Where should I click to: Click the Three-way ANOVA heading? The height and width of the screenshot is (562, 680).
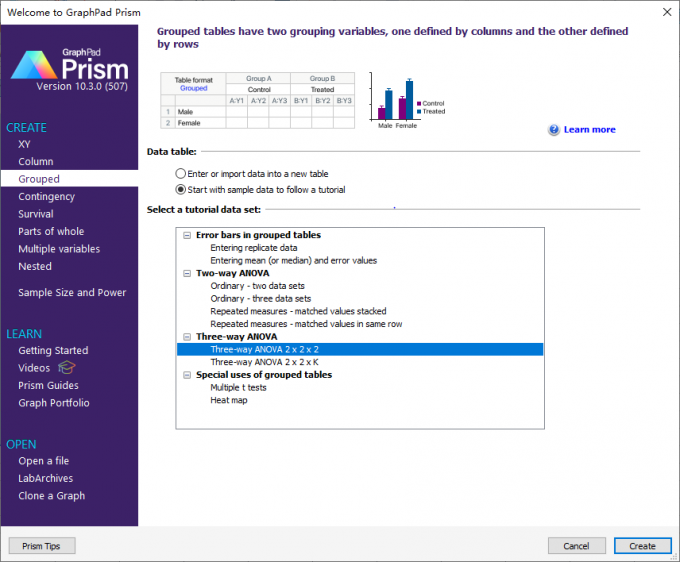click(x=236, y=337)
